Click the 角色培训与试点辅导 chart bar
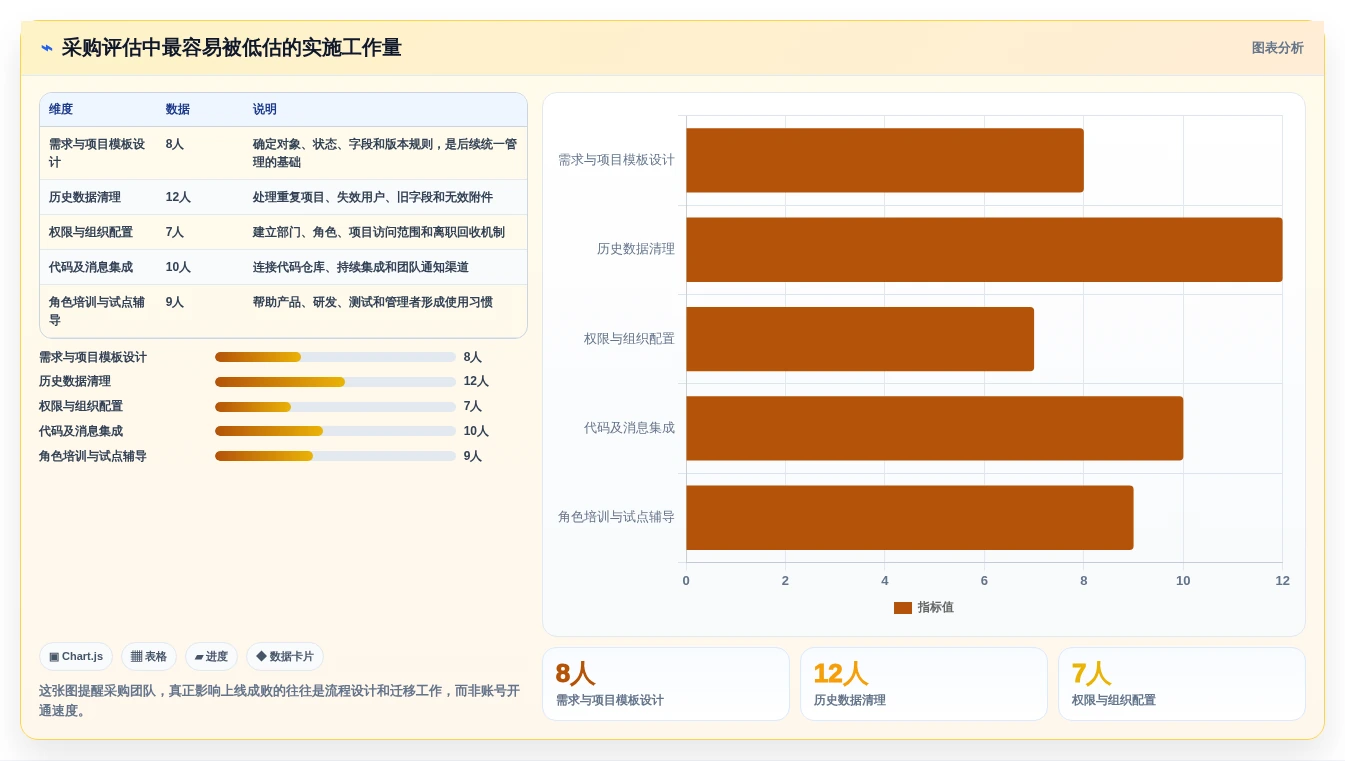The height and width of the screenshot is (761, 1345). coord(910,518)
